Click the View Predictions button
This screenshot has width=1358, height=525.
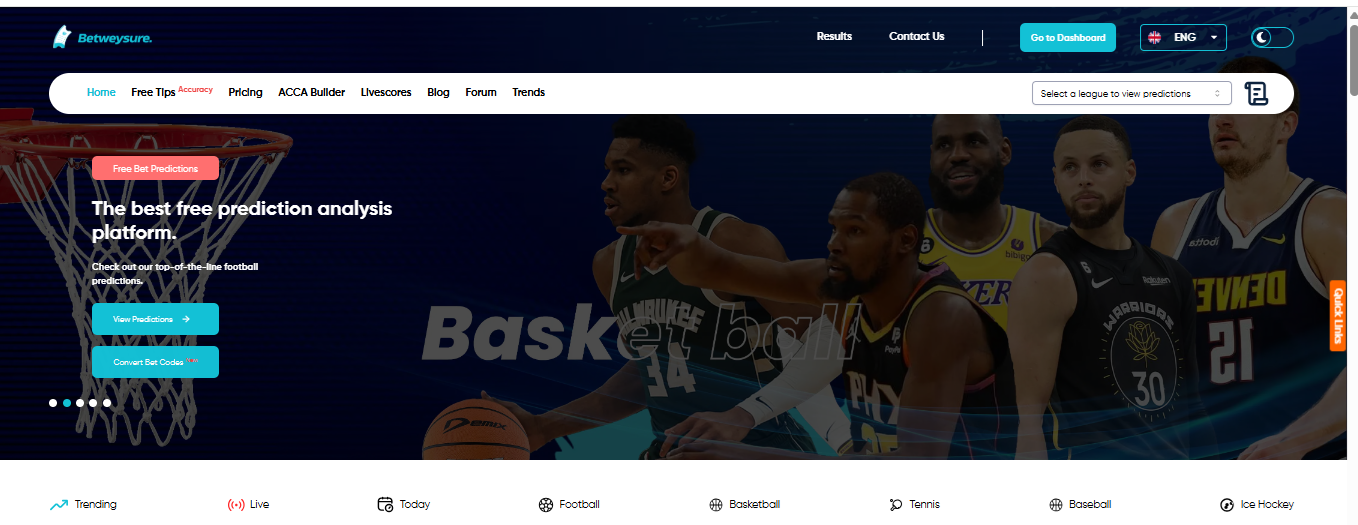tap(155, 319)
